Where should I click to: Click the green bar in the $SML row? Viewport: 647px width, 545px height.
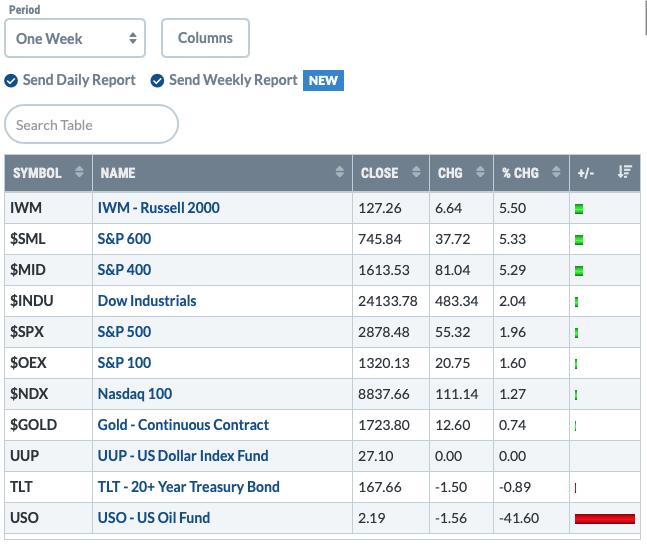pyautogui.click(x=579, y=240)
